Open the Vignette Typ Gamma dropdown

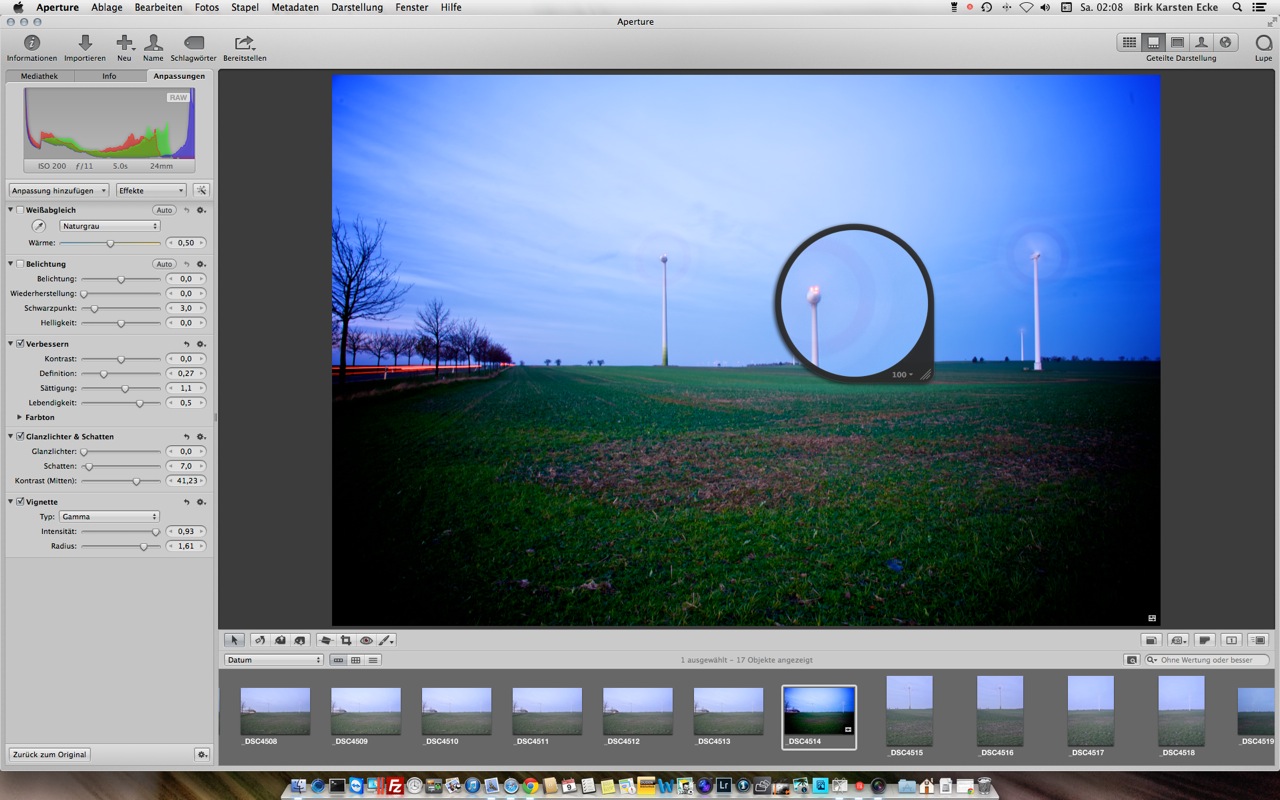pos(110,517)
